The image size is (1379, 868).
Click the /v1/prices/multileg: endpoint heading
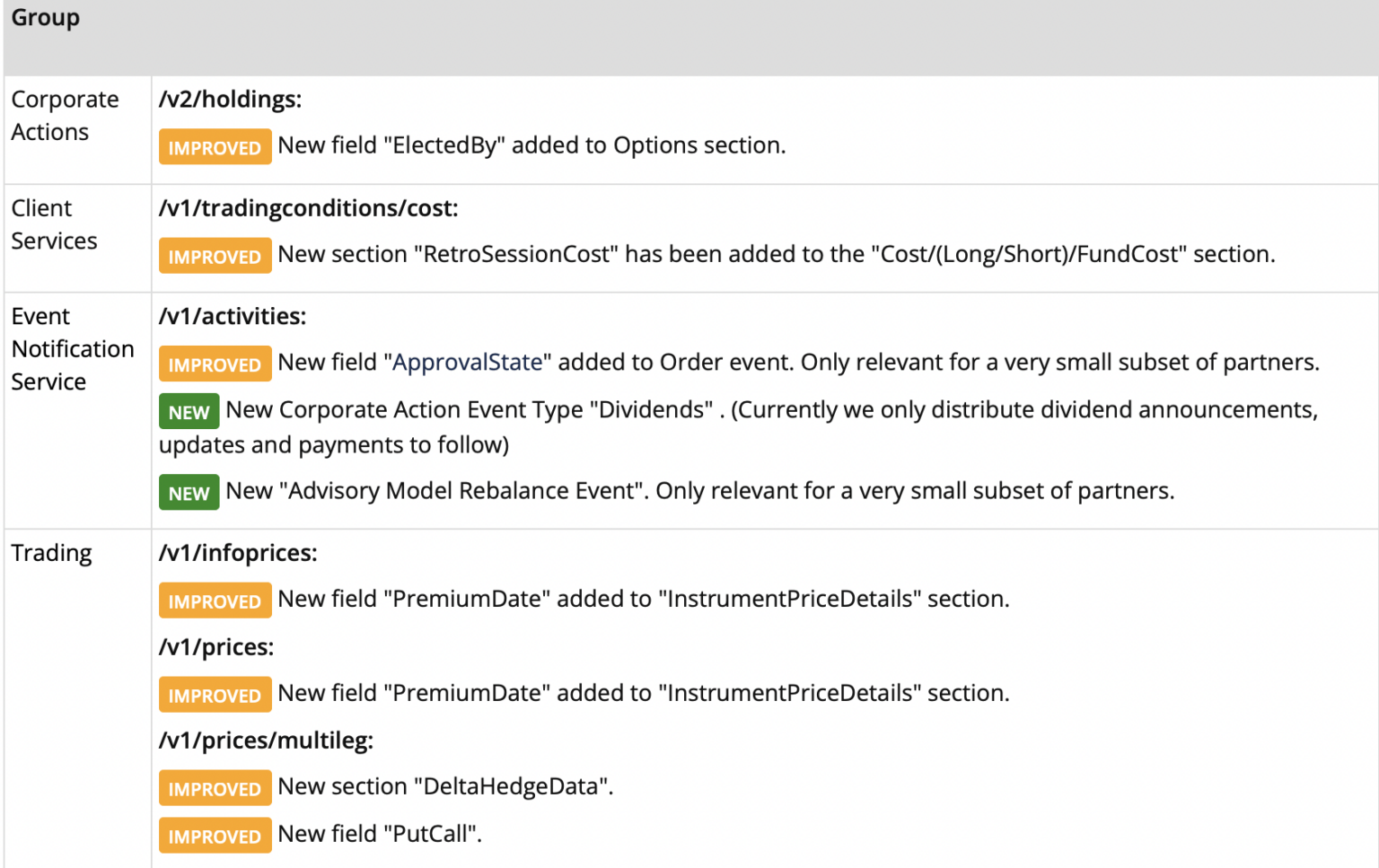[x=266, y=741]
